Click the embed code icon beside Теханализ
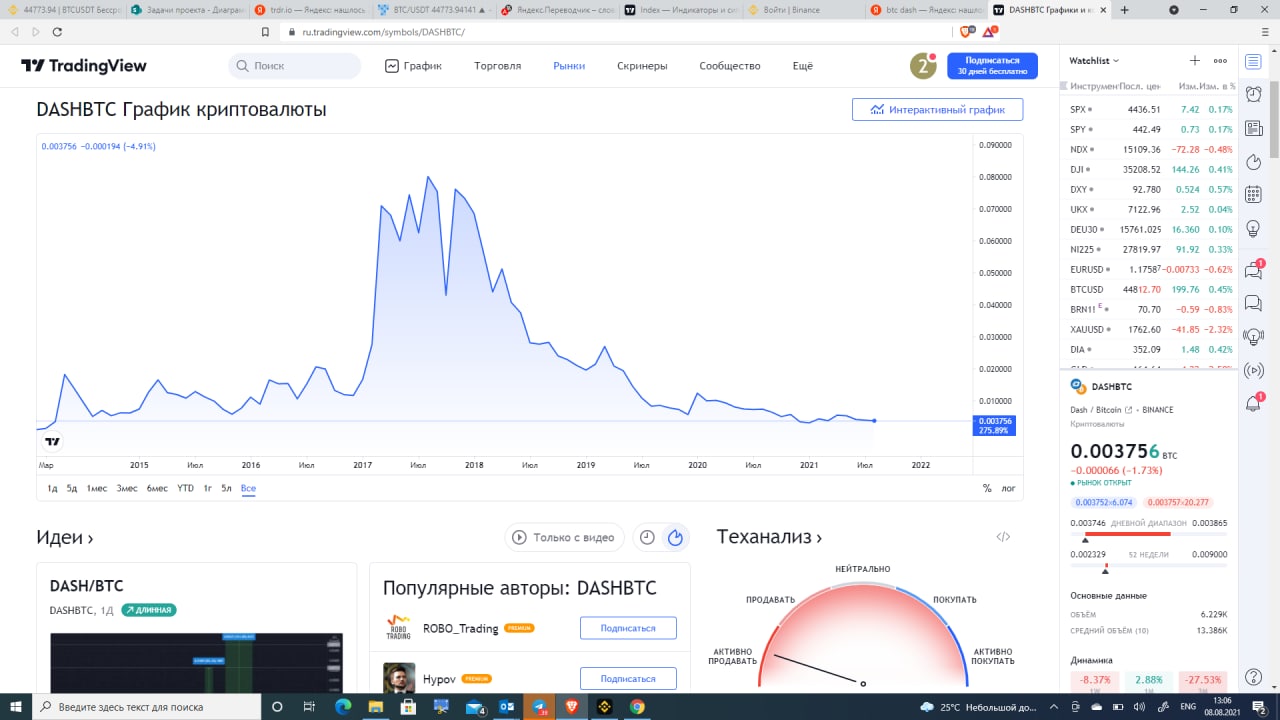This screenshot has width=1280, height=720. pyautogui.click(x=1003, y=537)
